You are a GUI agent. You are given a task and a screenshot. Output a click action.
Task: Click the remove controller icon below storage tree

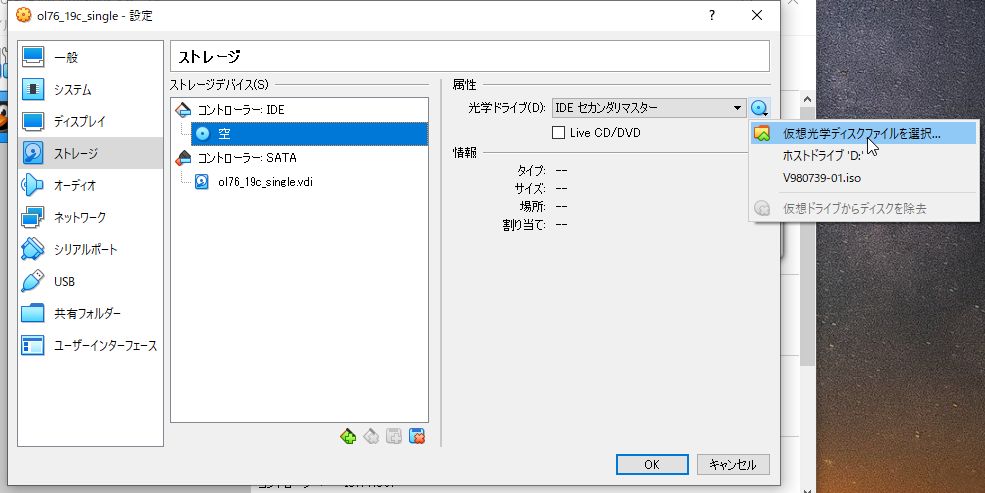(x=371, y=436)
